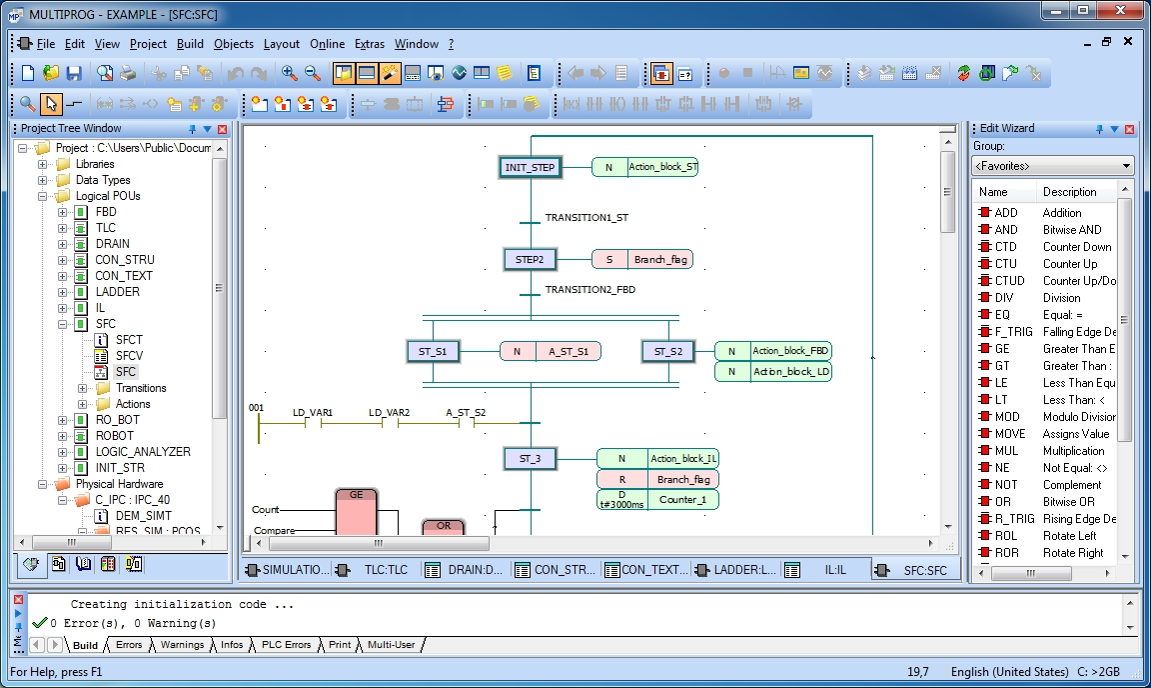Zoom out with the minus magnifier icon

313,73
